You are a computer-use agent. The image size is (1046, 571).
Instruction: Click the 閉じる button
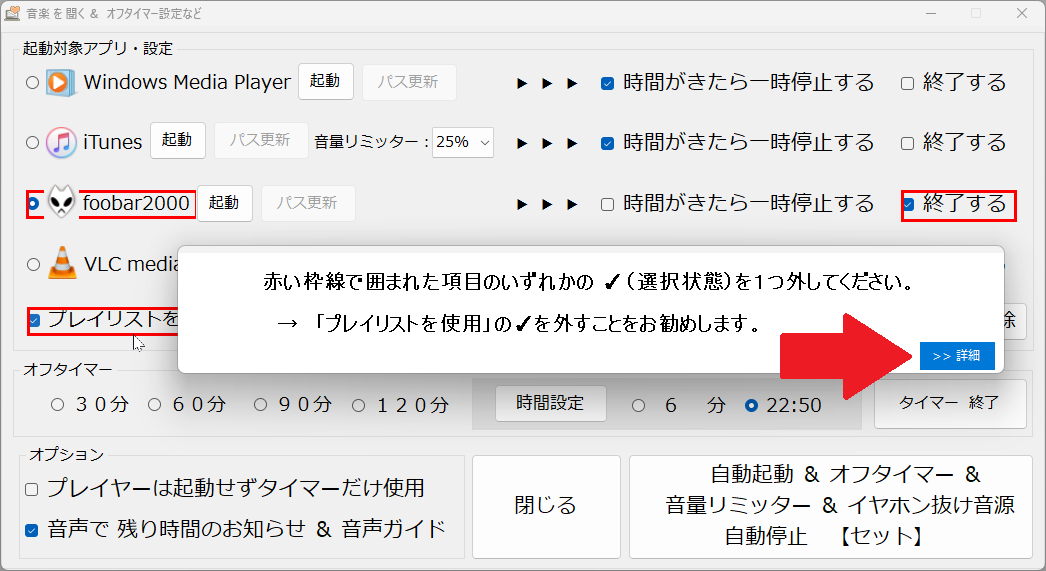[546, 506]
